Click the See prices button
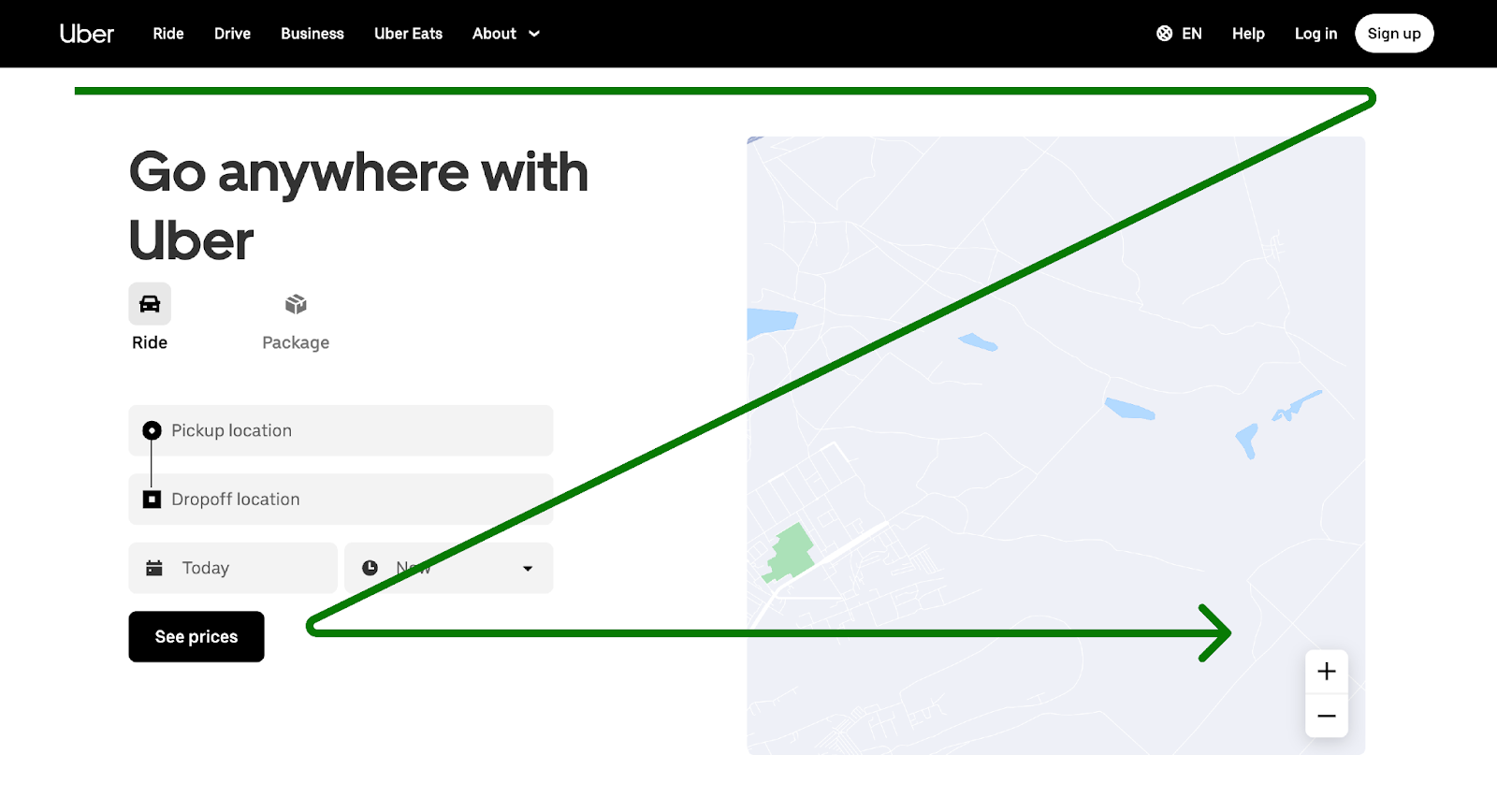 (x=196, y=637)
